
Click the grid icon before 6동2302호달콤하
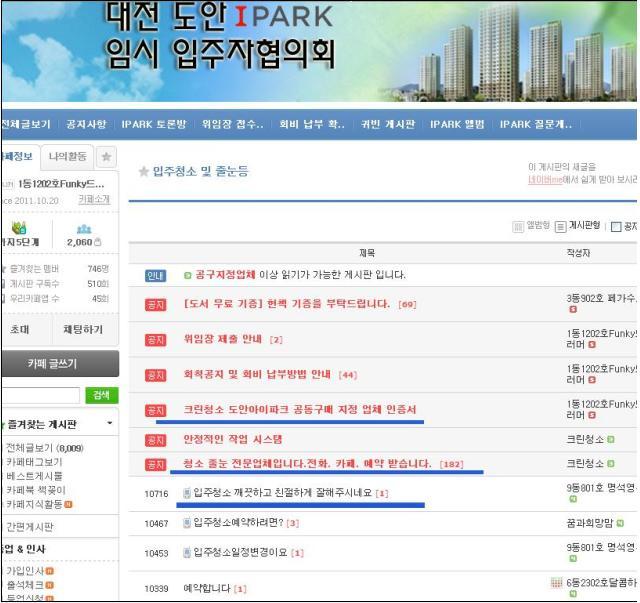pos(557,583)
